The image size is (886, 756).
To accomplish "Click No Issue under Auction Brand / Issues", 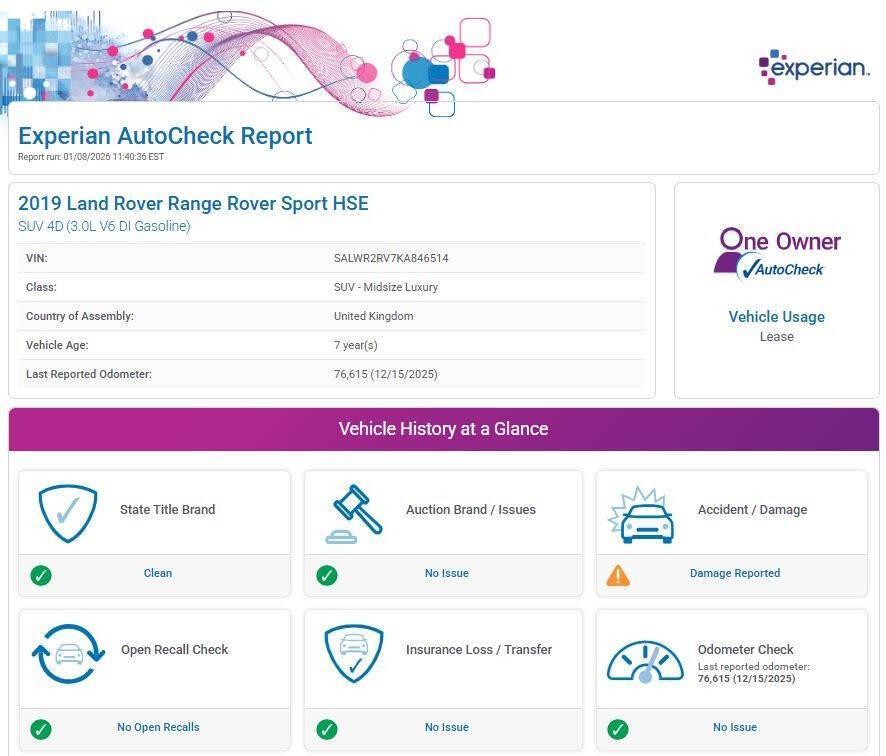I will tap(446, 574).
